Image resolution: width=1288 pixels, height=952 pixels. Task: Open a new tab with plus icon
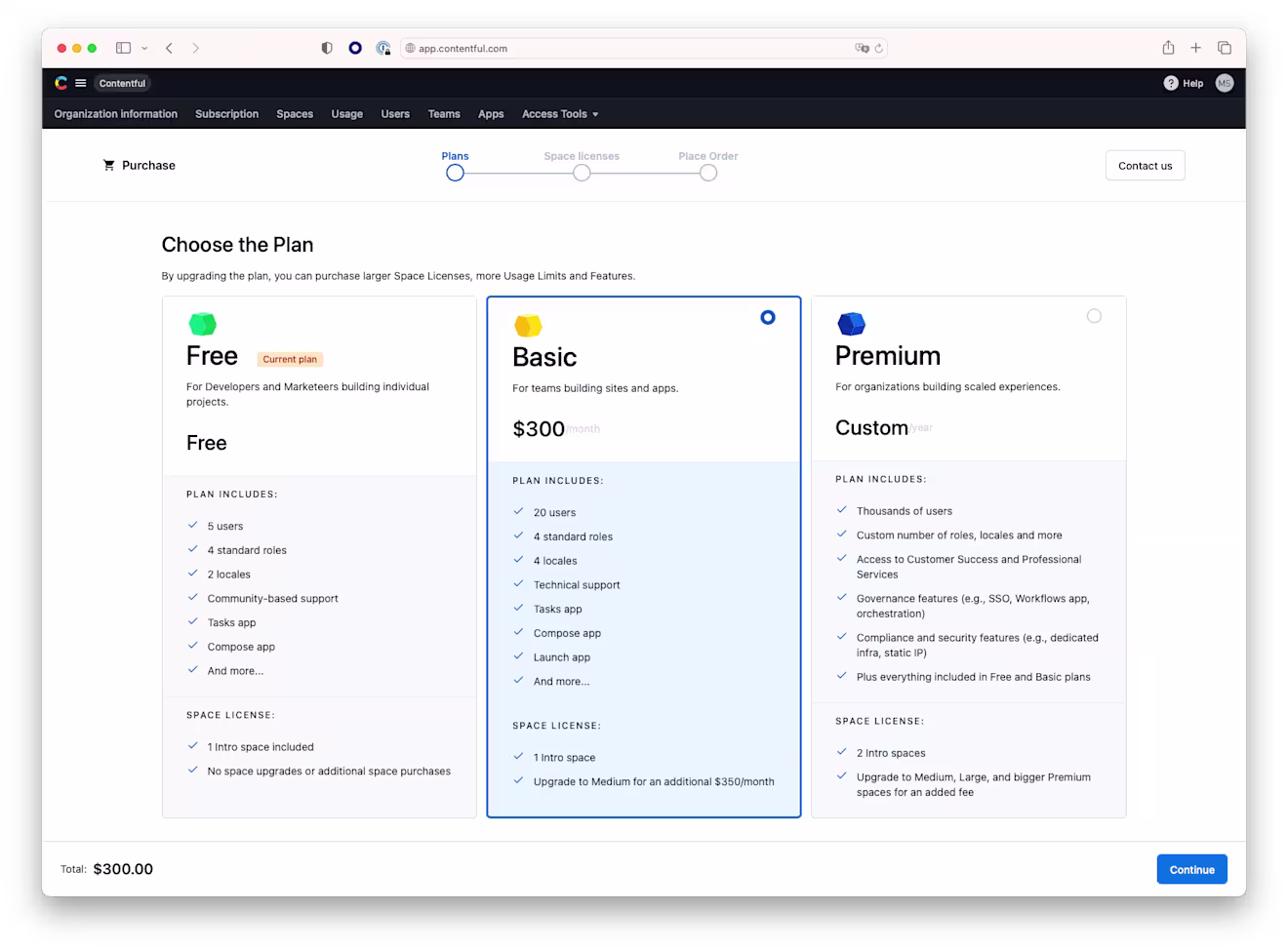pos(1195,48)
